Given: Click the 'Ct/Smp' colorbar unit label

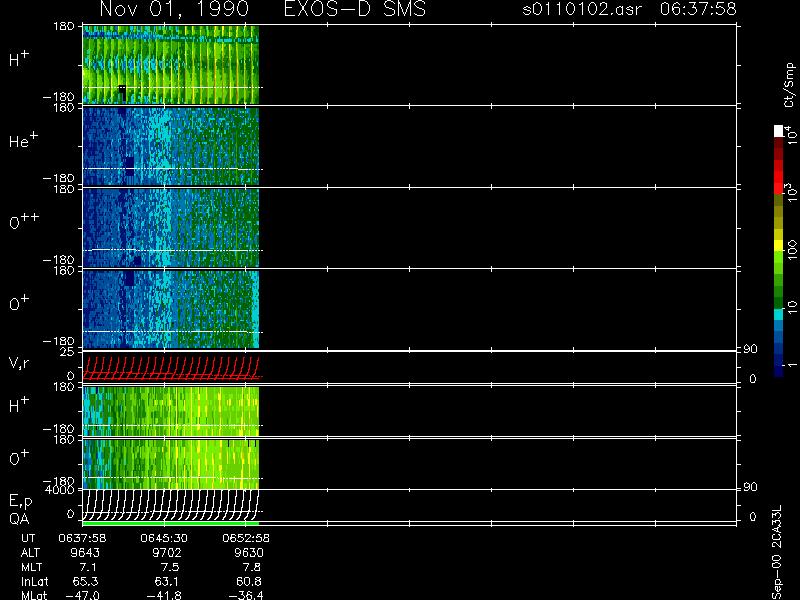Looking at the screenshot, I should [789, 85].
